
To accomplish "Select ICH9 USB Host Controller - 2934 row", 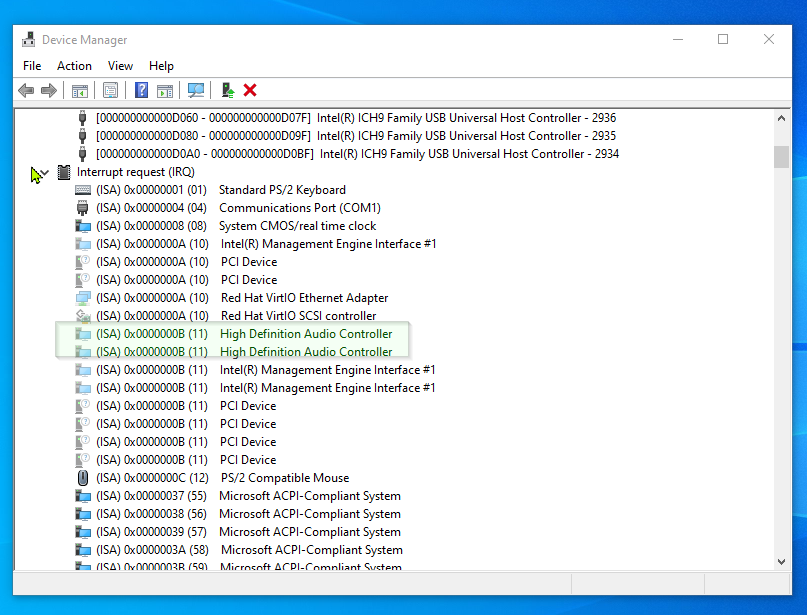I will coord(357,154).
